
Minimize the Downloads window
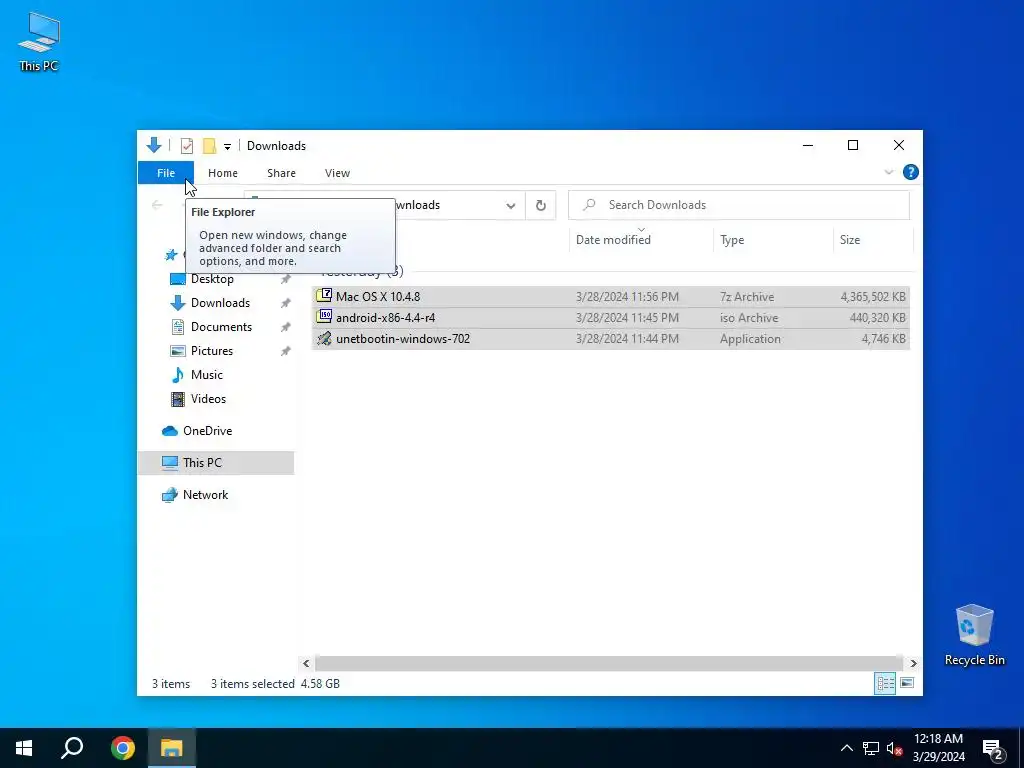coord(808,145)
